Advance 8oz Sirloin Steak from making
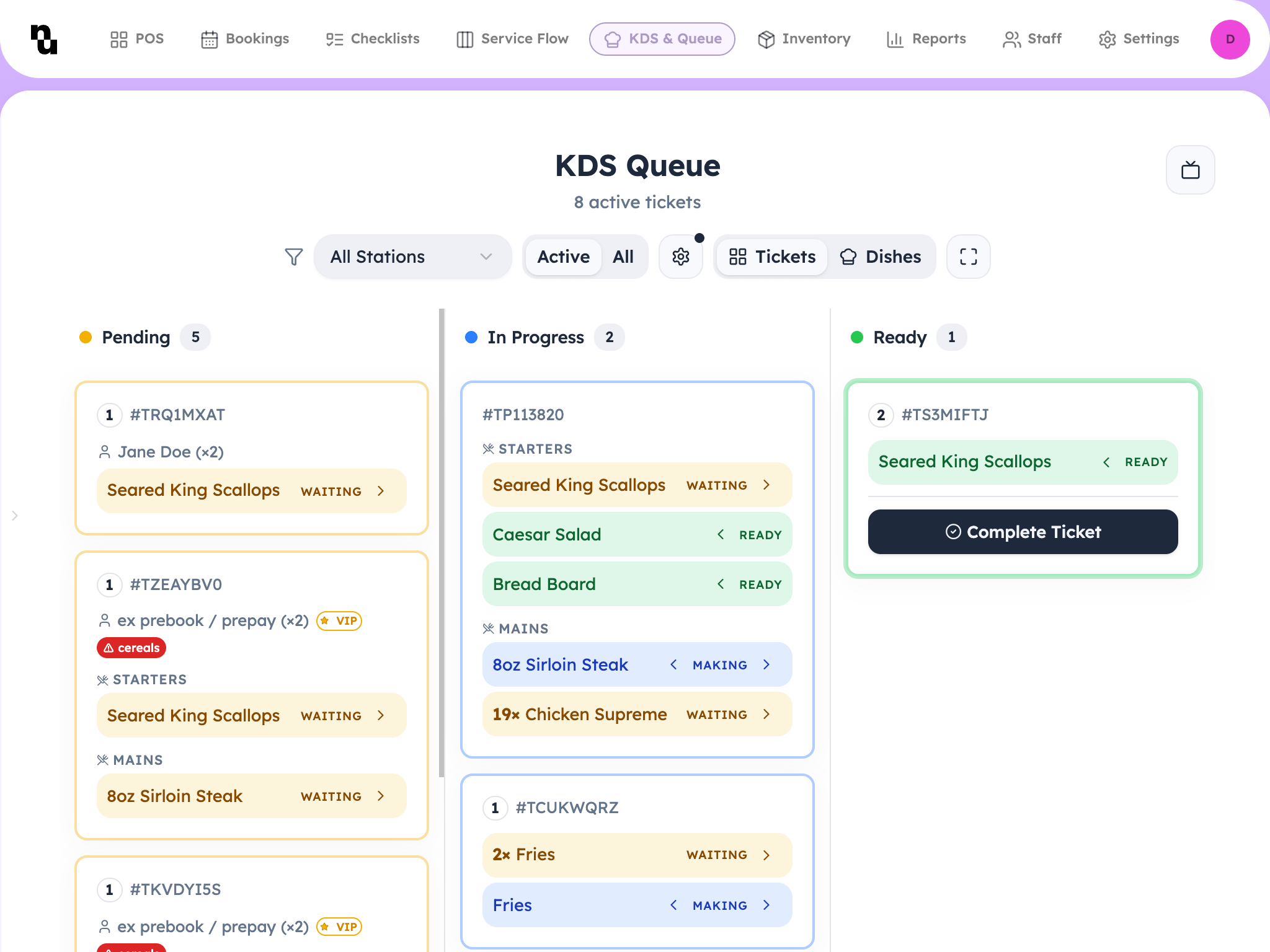The height and width of the screenshot is (952, 1270). [x=766, y=664]
